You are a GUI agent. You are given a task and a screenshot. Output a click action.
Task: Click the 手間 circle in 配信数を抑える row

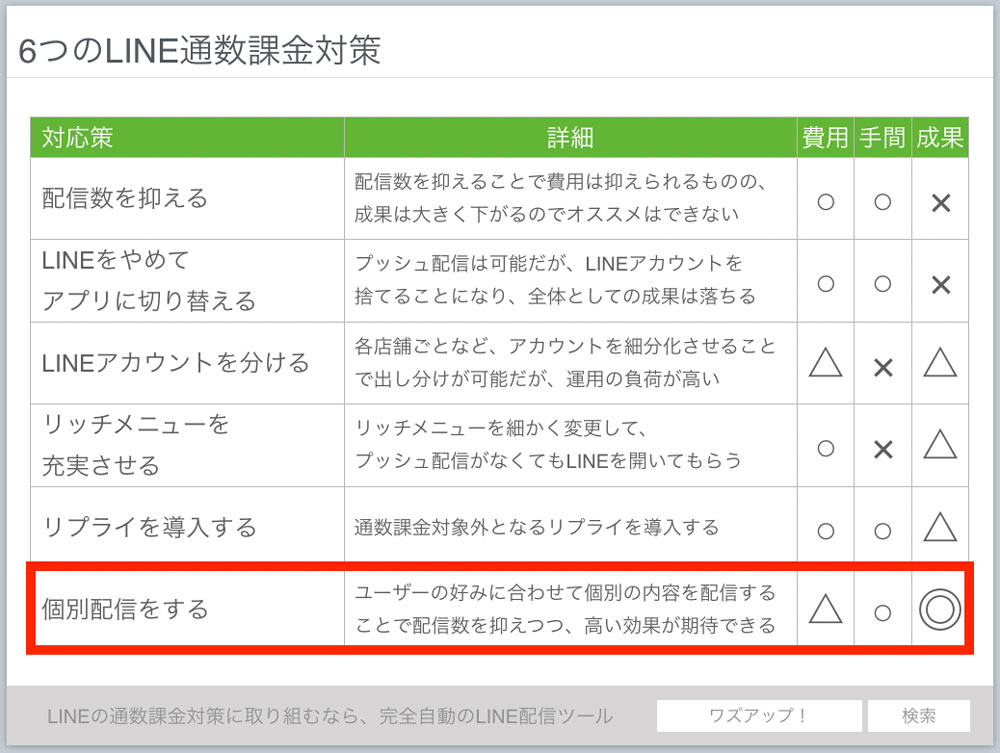pyautogui.click(x=883, y=202)
